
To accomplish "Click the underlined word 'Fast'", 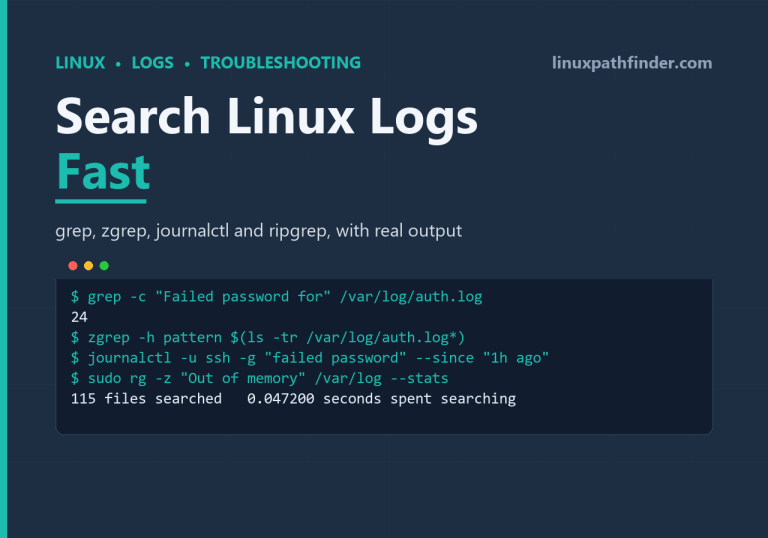I will [103, 172].
